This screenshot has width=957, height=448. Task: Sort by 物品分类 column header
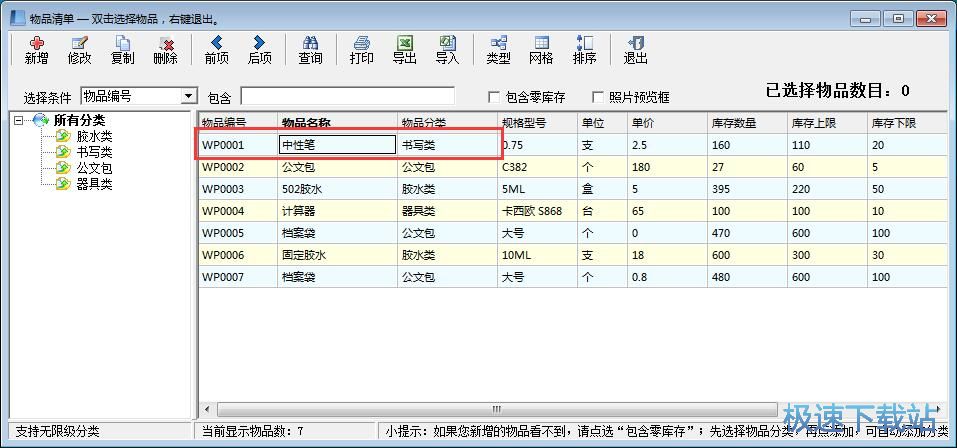[x=447, y=122]
